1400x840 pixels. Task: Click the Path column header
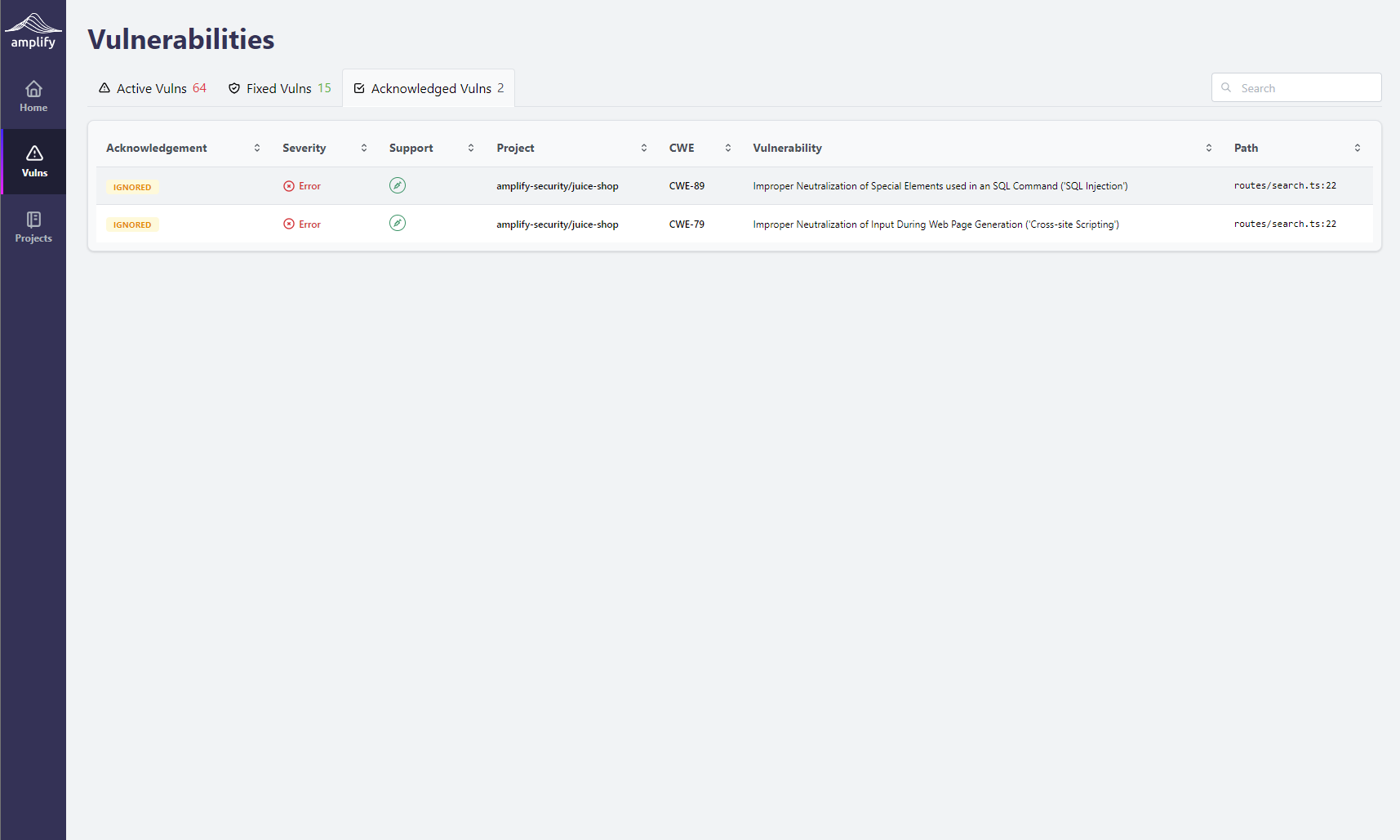[x=1247, y=148]
